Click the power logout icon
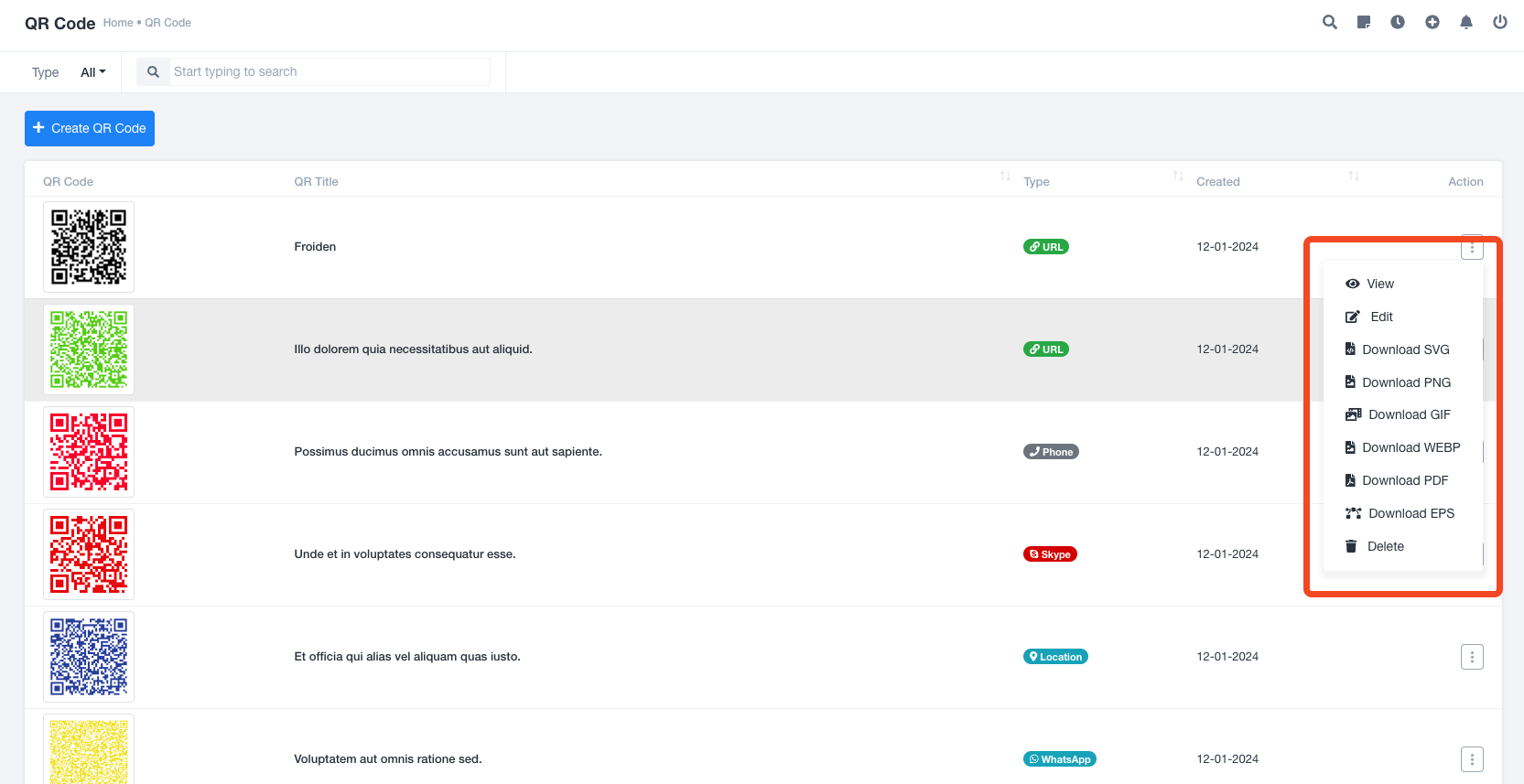 point(1500,22)
